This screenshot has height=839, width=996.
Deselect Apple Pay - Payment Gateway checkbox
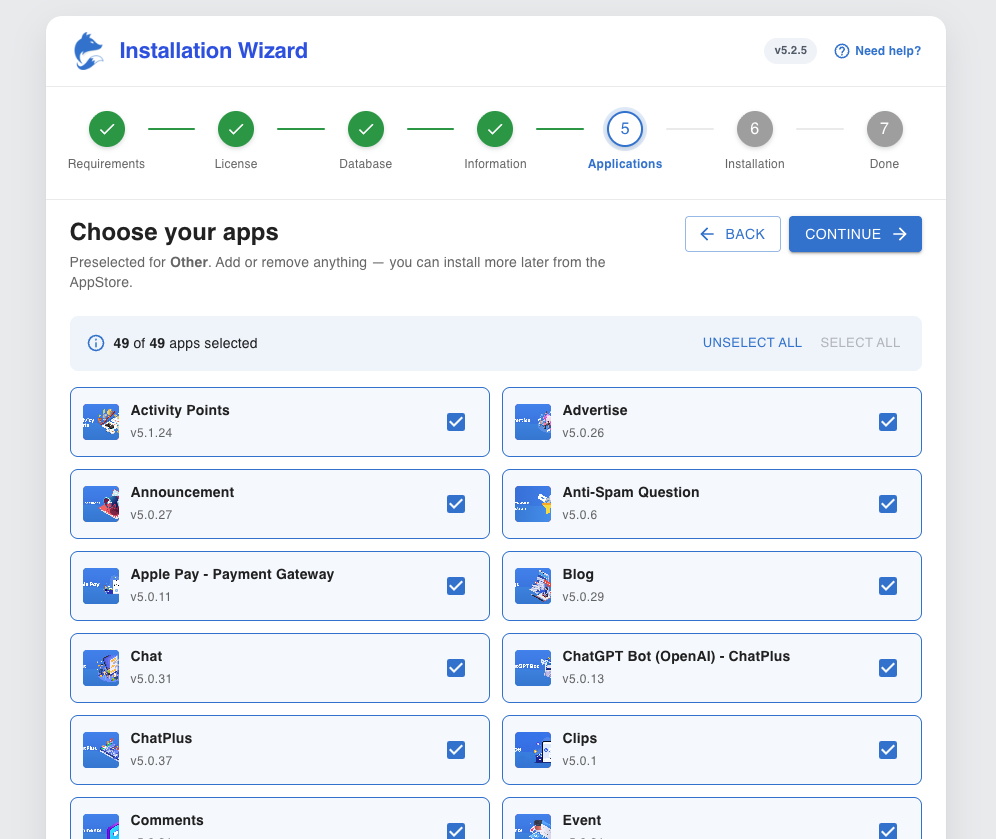click(x=456, y=586)
